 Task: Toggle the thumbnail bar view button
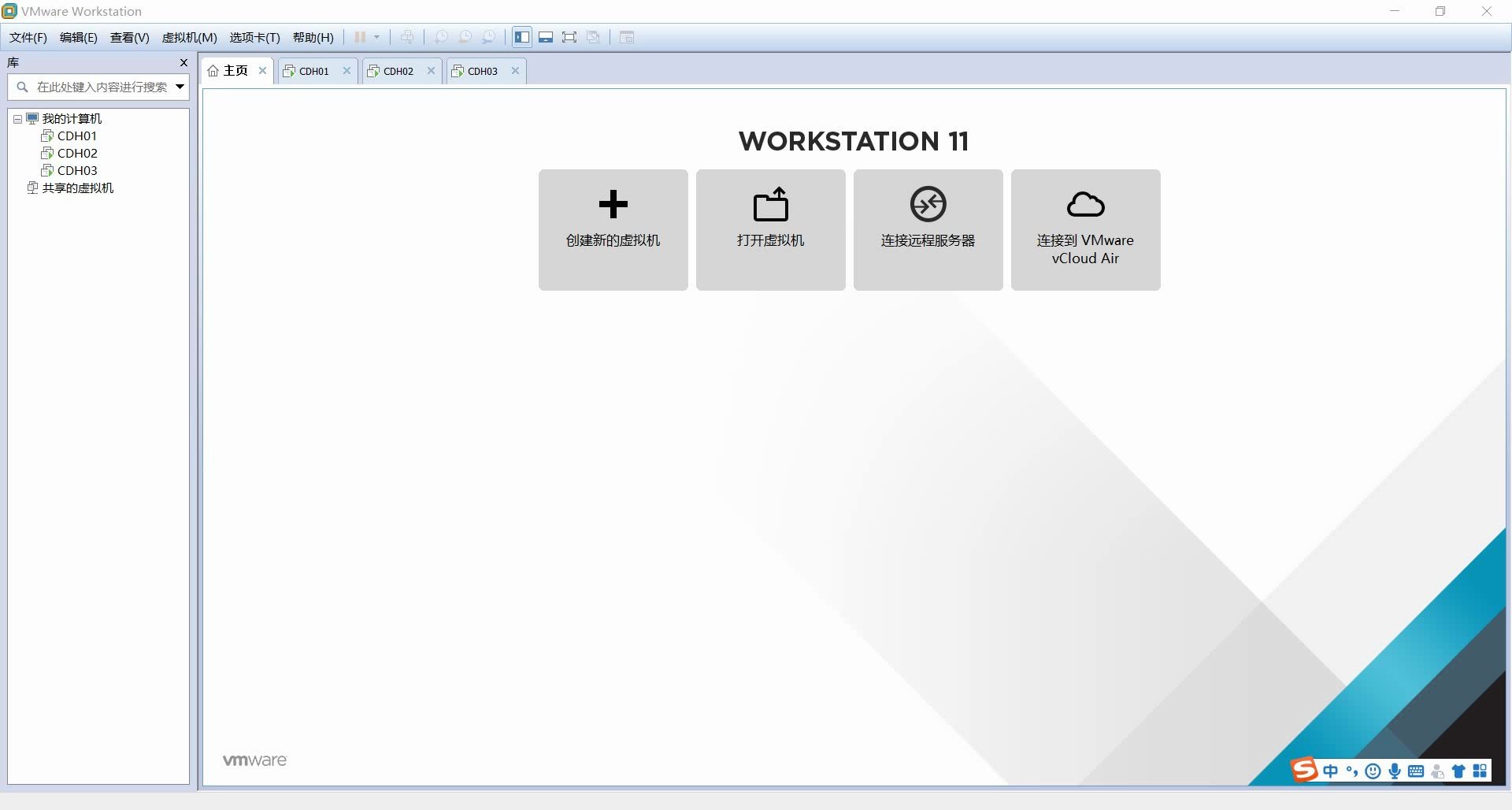click(546, 37)
